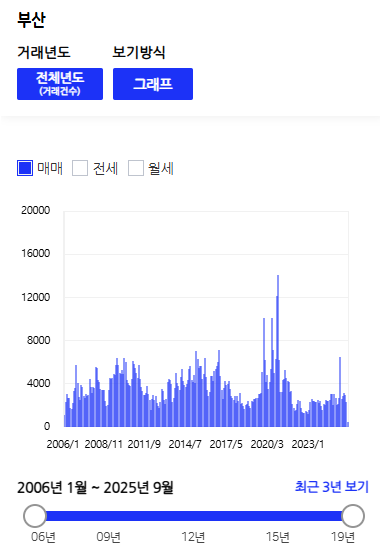
Task: Click the 06년 slider tick label
Action: coord(43,537)
